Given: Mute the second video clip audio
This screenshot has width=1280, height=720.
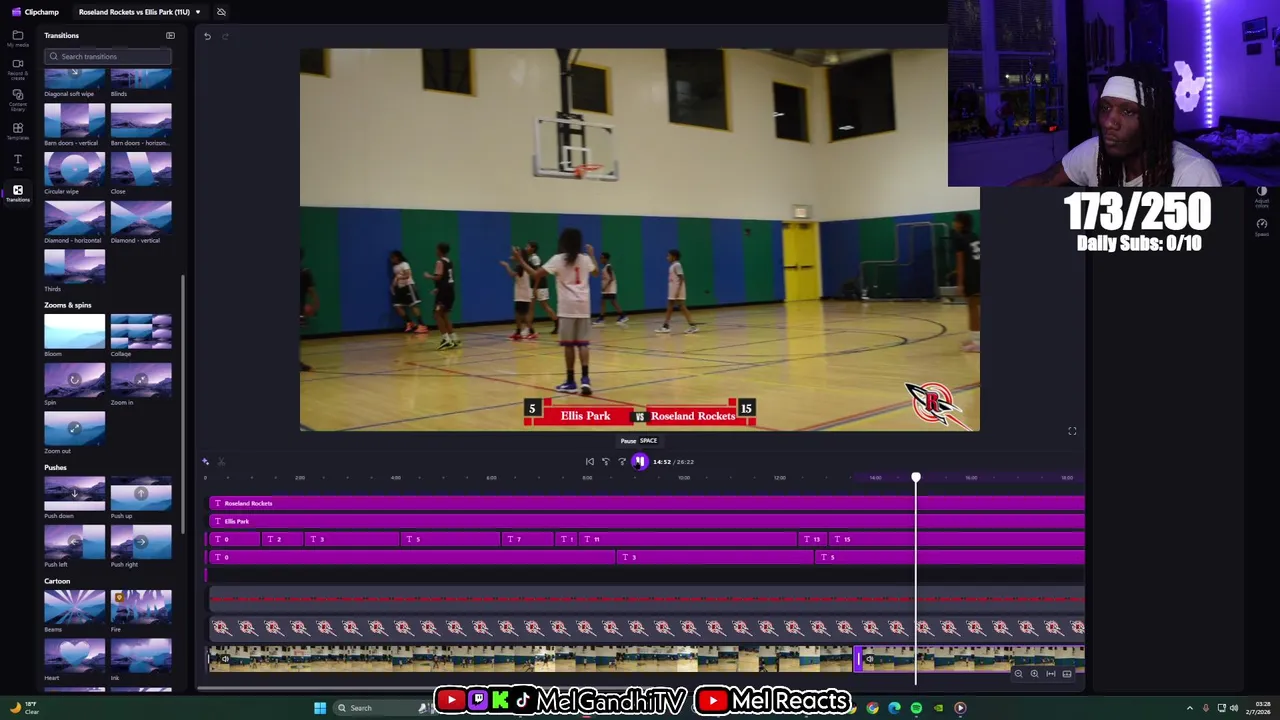Looking at the screenshot, I should (x=869, y=659).
